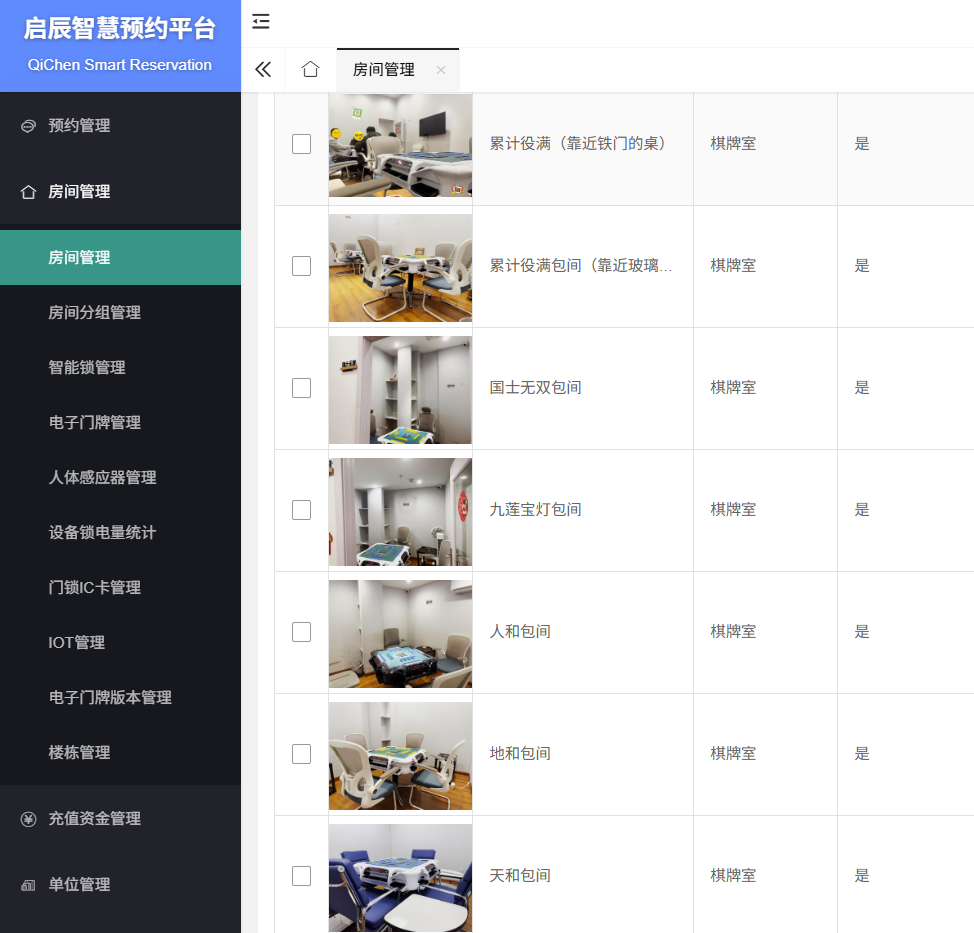The image size is (974, 933).
Task: Click 棋牌室 in the 天和包间 row
Action: (733, 876)
